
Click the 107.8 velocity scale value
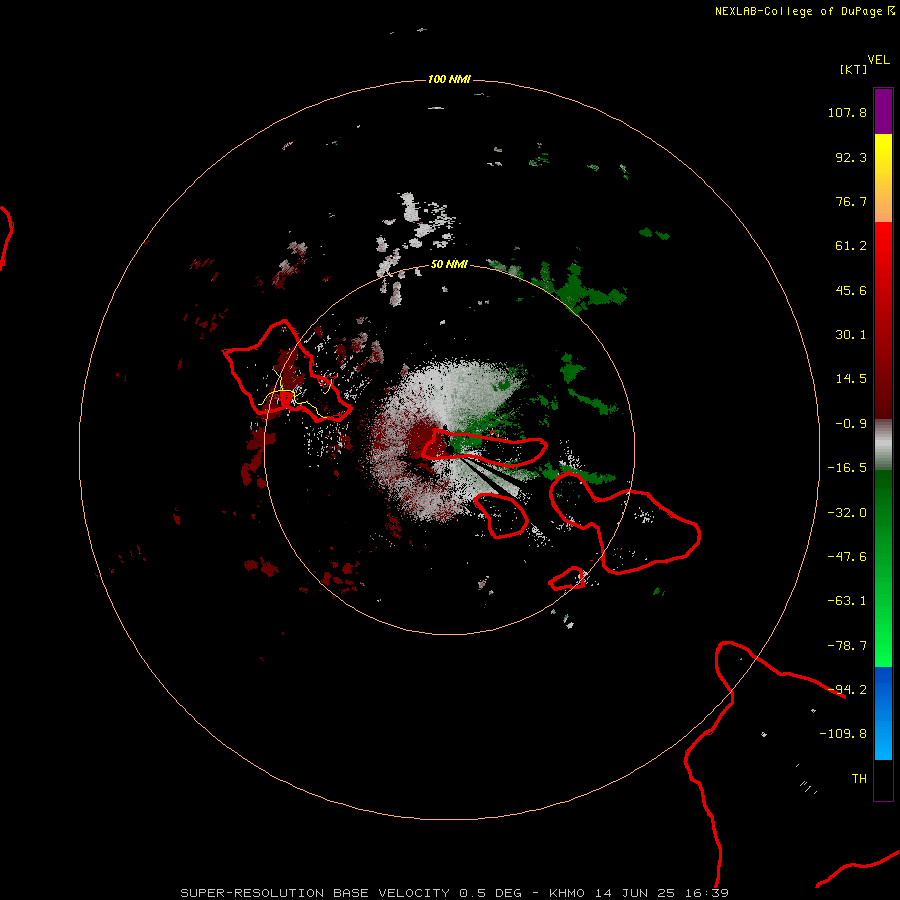click(x=847, y=112)
